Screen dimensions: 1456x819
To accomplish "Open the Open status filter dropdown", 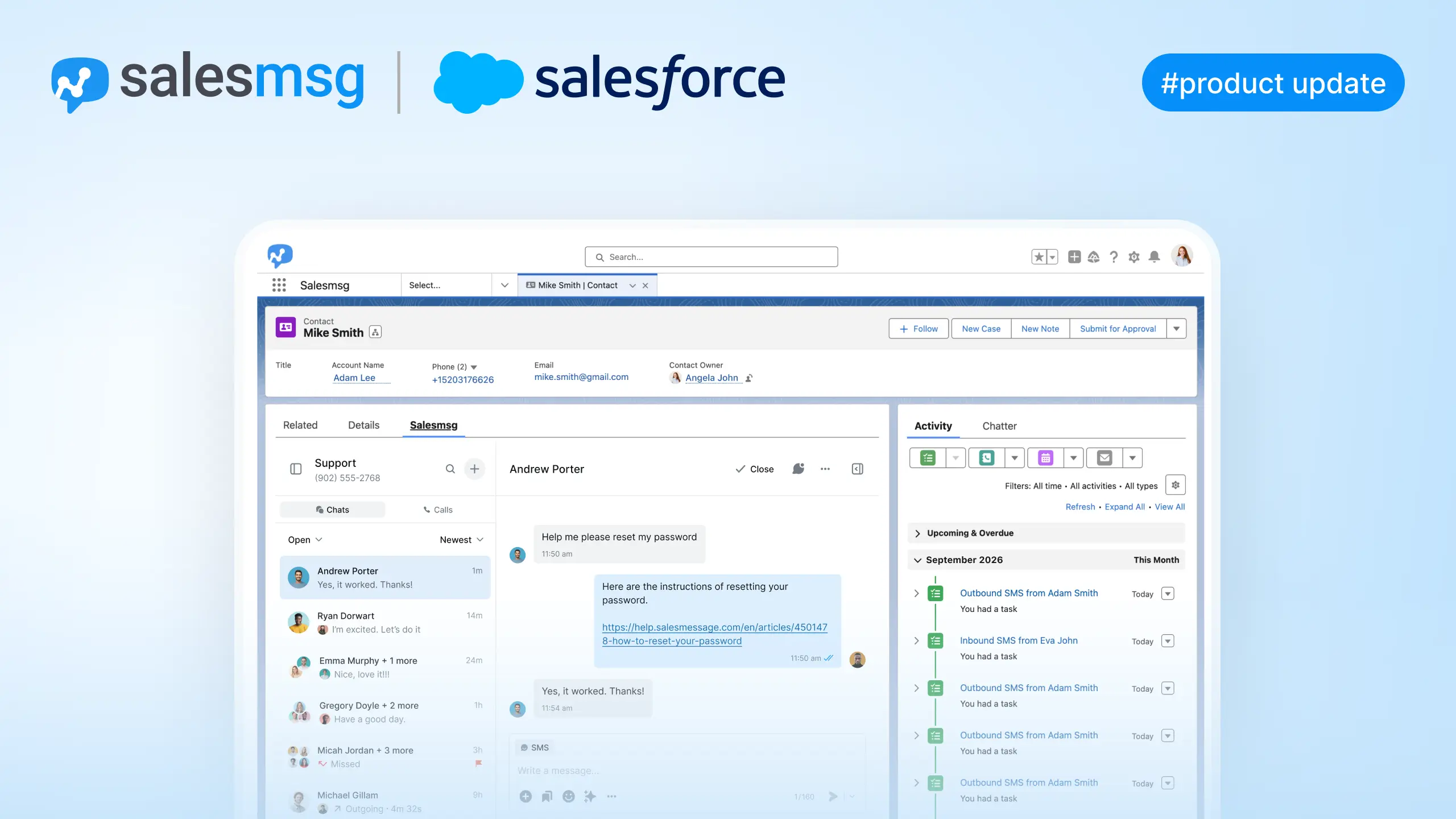I will (305, 540).
